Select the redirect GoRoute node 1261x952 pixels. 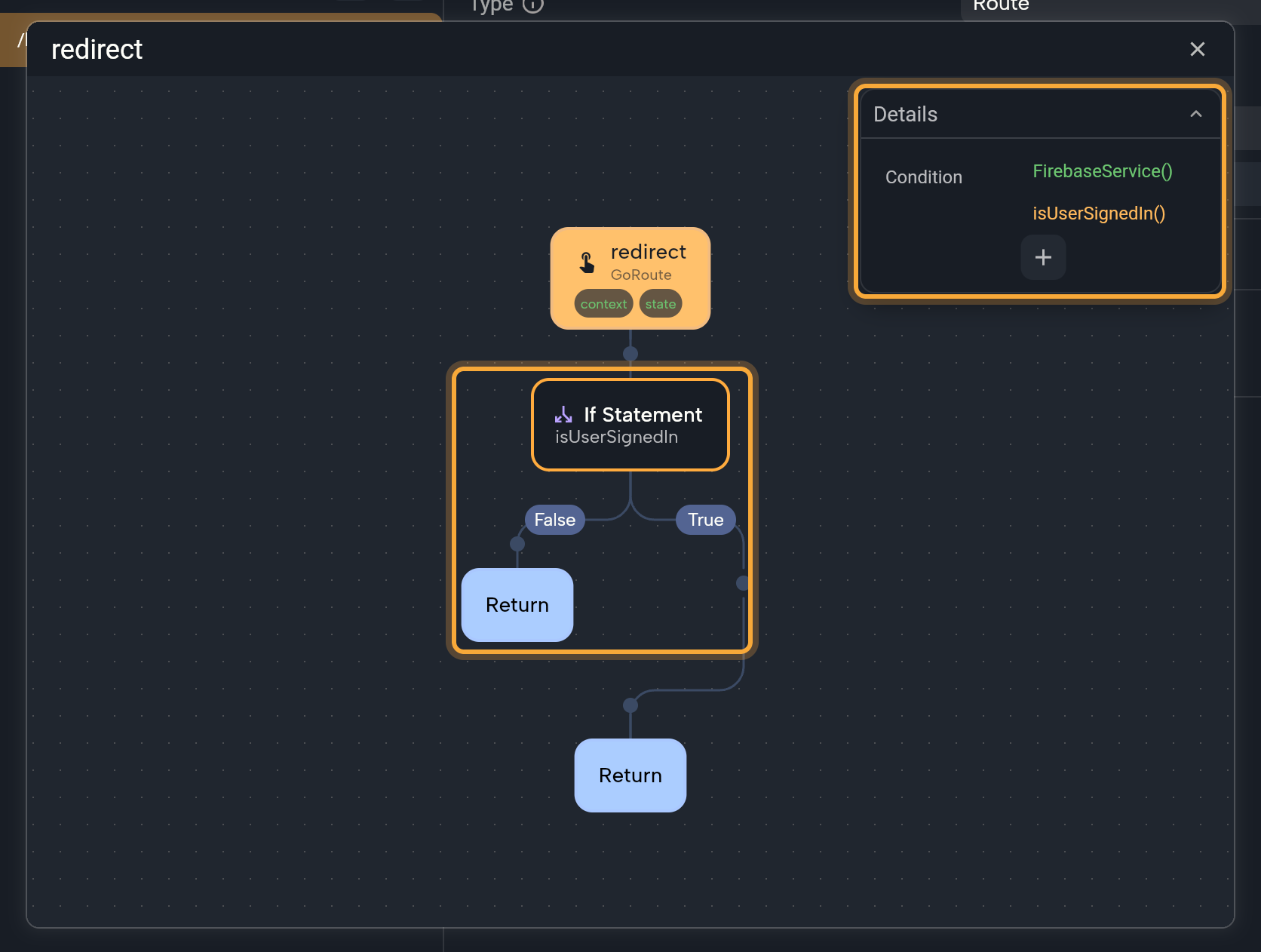630,278
